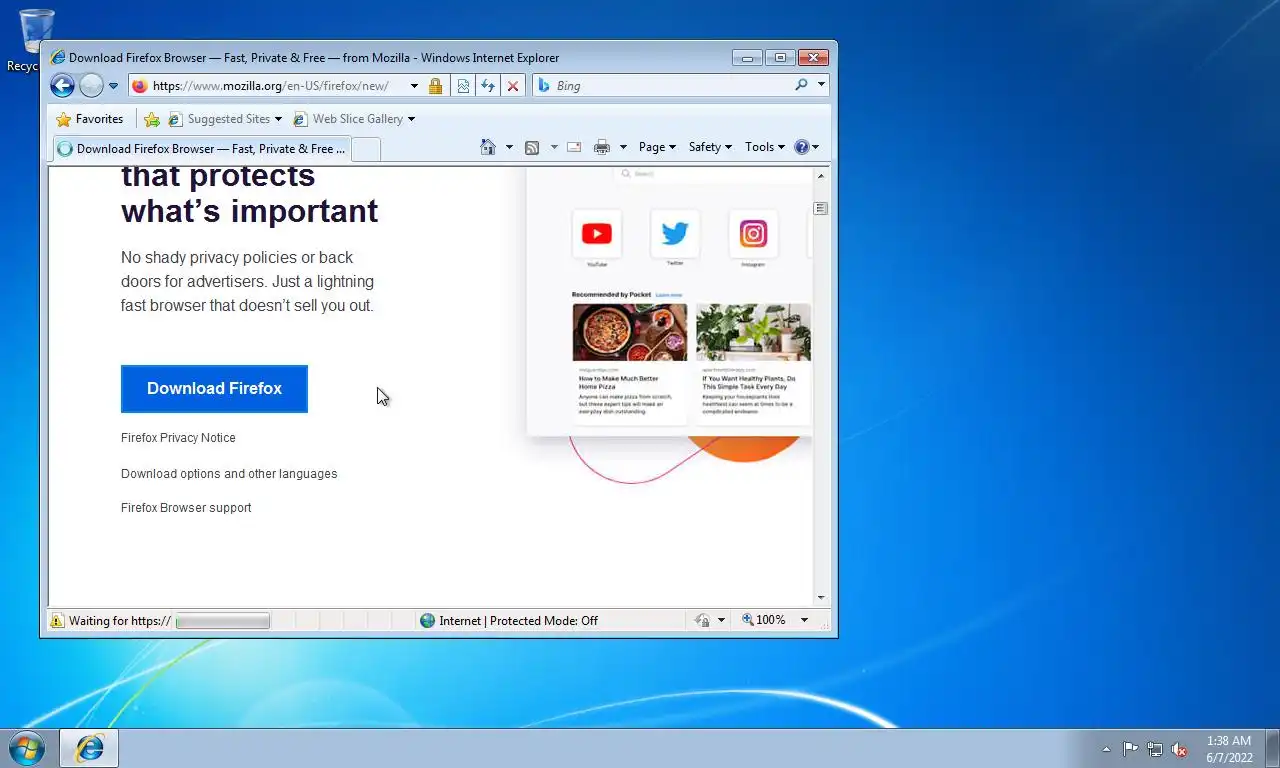Viewport: 1280px width, 768px height.
Task: Click the YouTube tile in the preview
Action: pos(597,234)
